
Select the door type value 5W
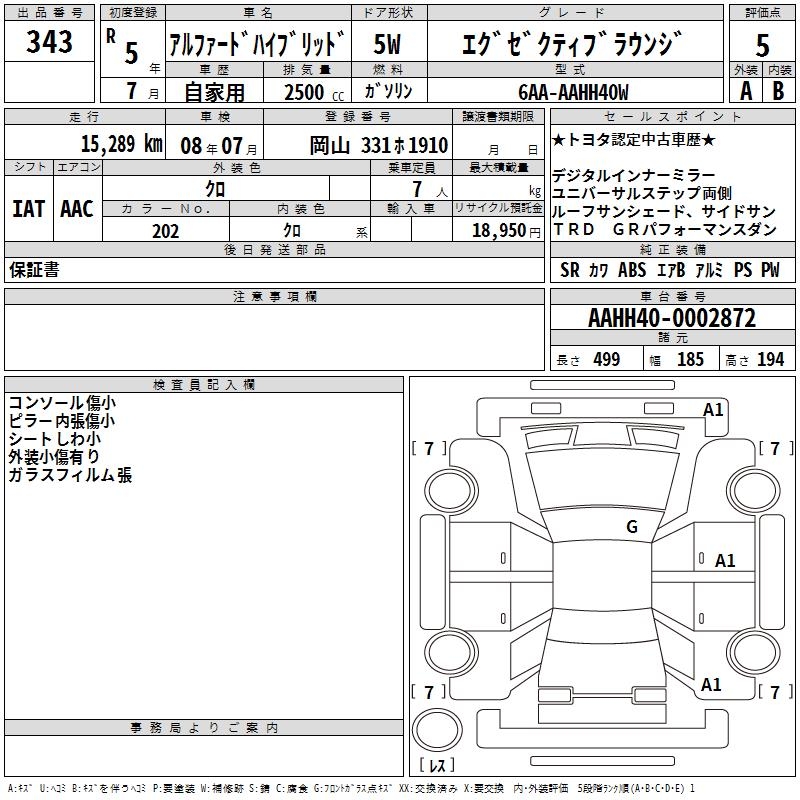pos(387,44)
